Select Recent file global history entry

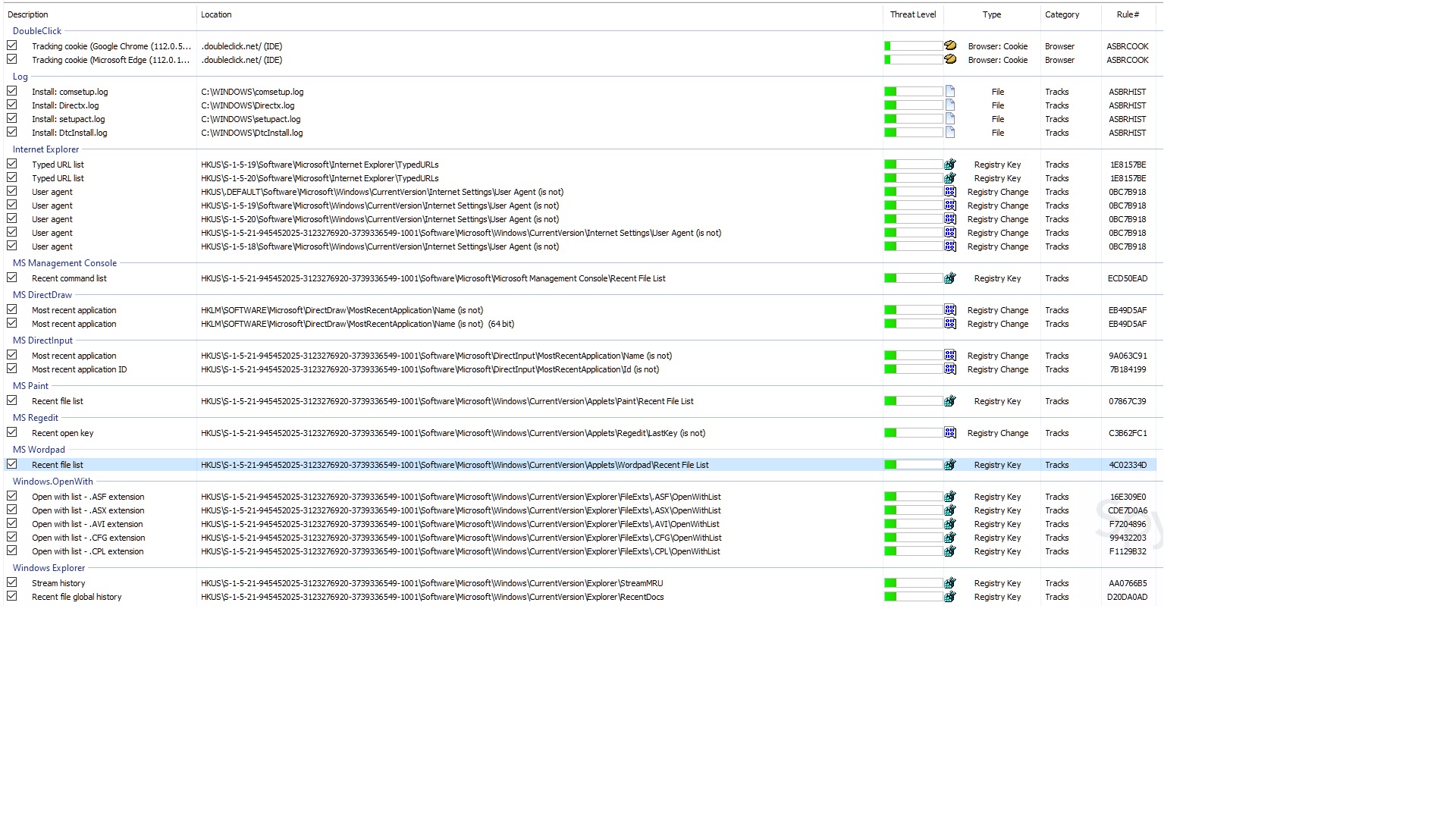(77, 597)
